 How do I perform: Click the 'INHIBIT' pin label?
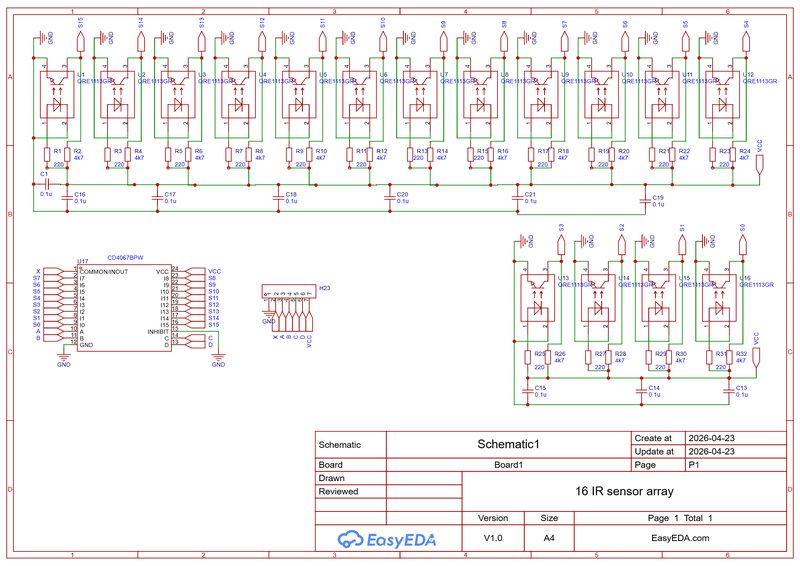point(158,332)
